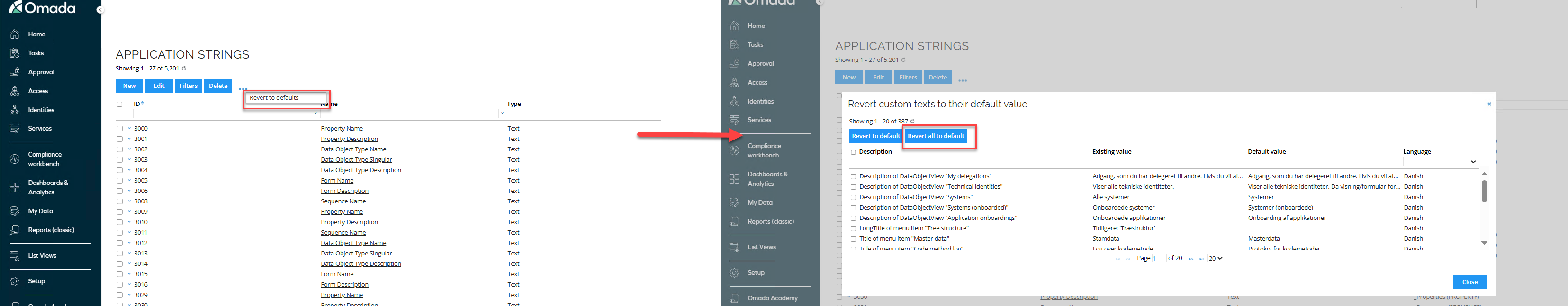The image size is (1568, 306).
Task: Choose 'Revert to defaults' menu entry
Action: click(287, 98)
